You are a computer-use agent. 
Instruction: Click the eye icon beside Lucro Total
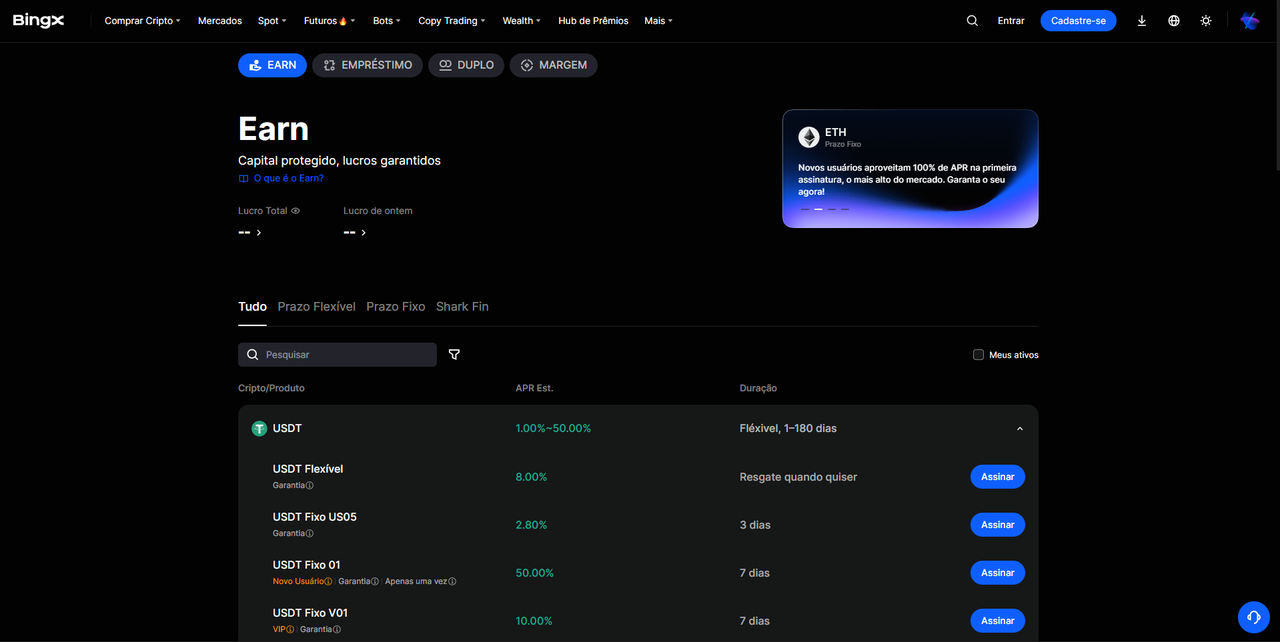pos(295,211)
